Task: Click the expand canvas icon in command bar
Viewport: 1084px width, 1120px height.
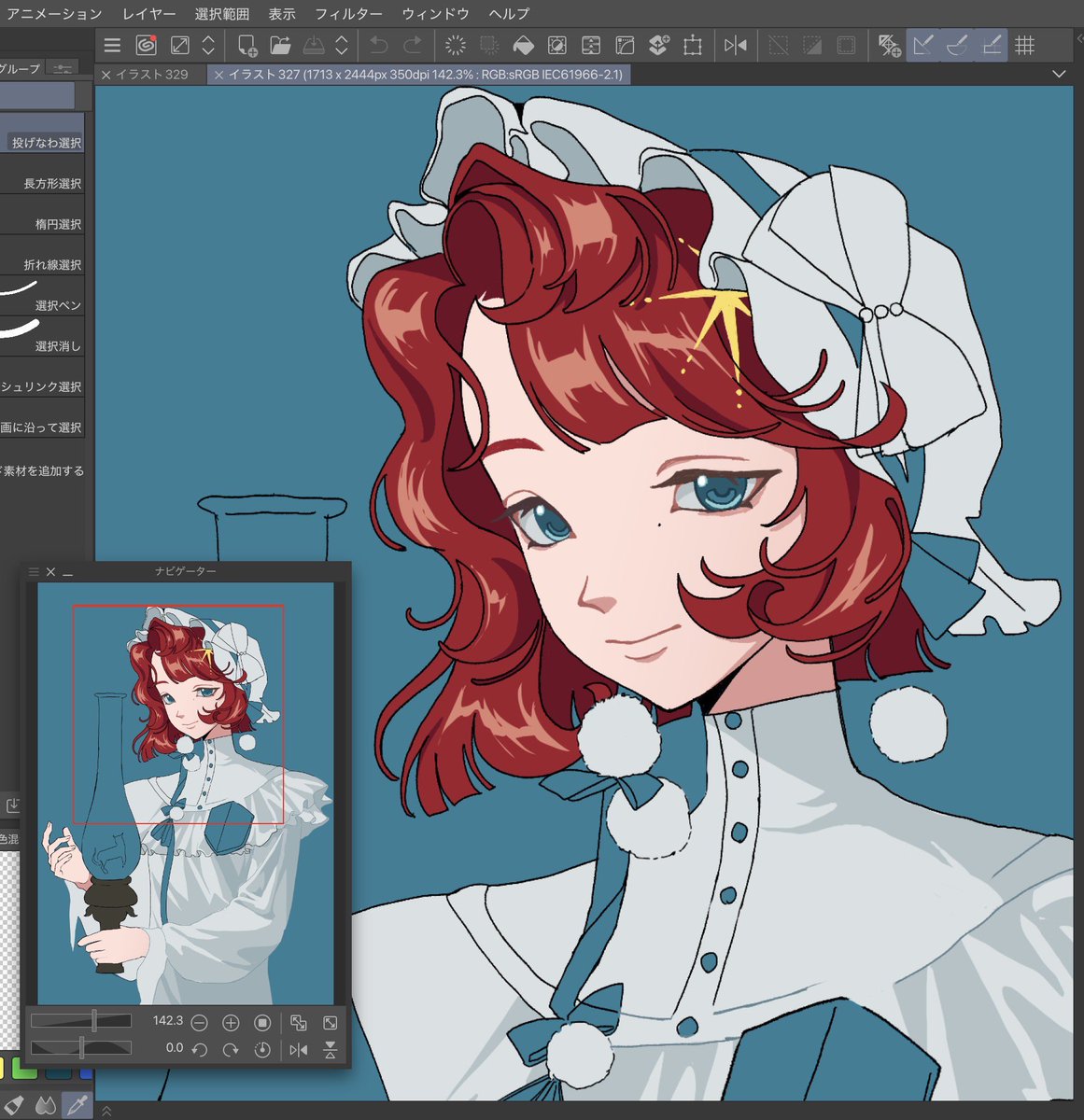Action: (x=179, y=45)
